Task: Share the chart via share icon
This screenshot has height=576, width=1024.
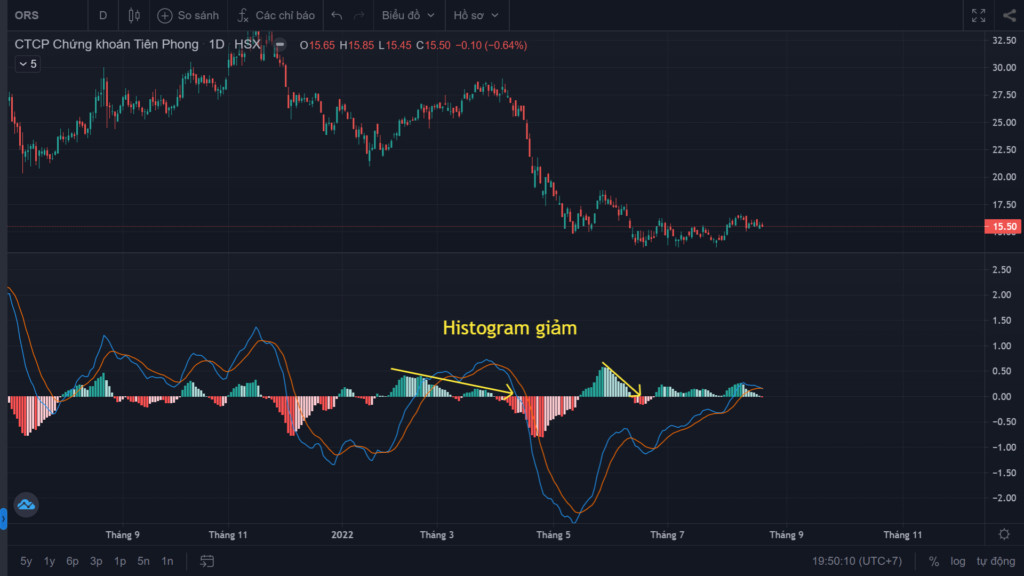Action: click(1010, 15)
